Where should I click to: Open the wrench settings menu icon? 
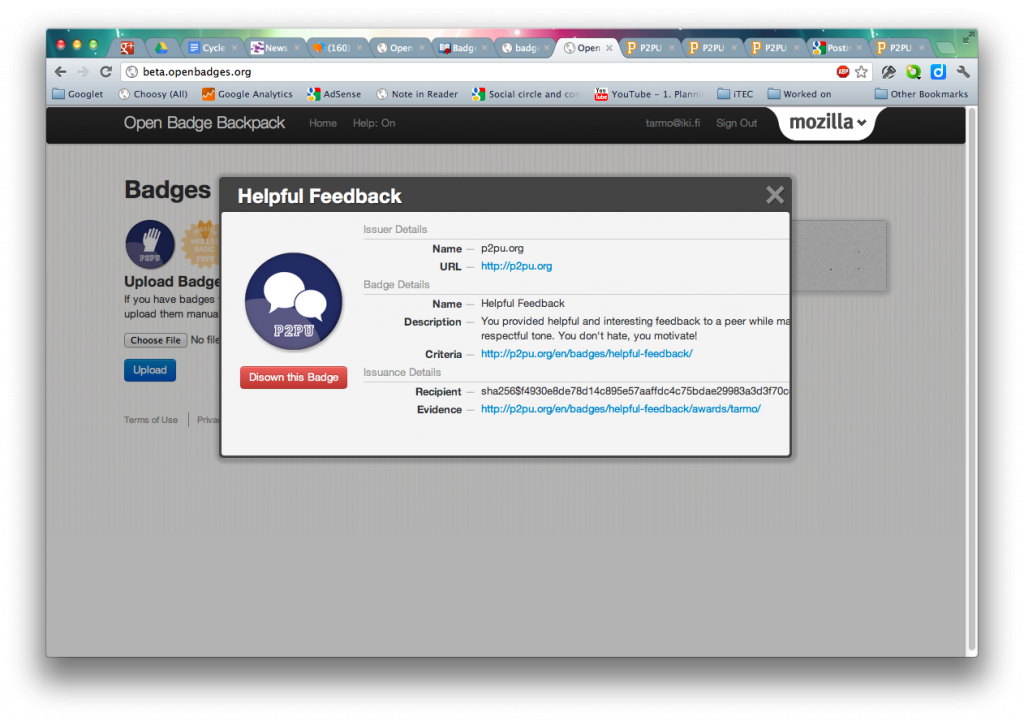963,72
